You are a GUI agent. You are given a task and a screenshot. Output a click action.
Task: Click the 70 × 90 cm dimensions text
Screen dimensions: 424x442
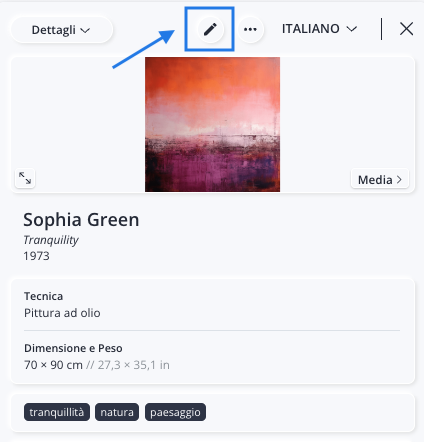point(53,365)
